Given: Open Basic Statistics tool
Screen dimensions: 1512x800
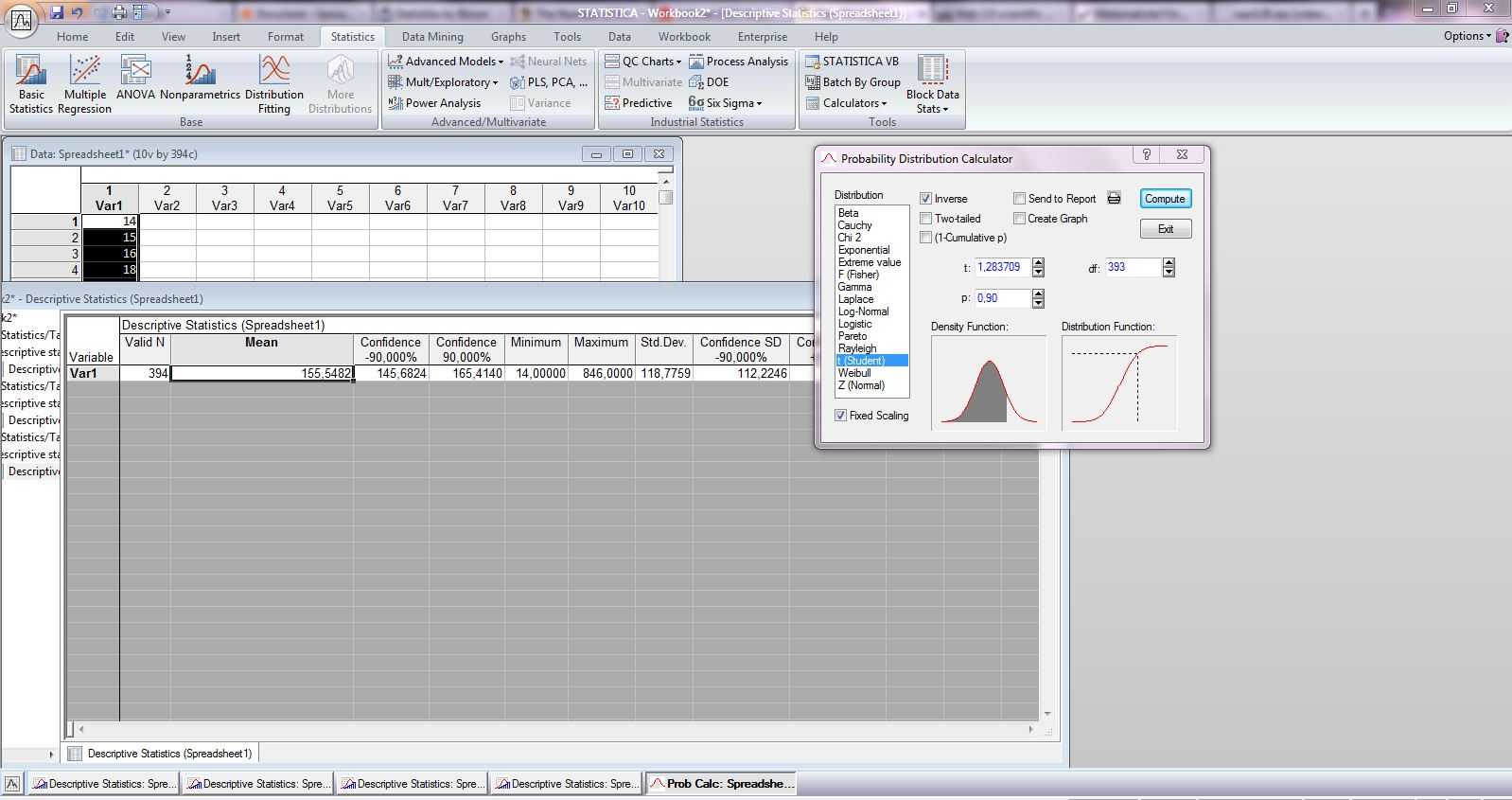Looking at the screenshot, I should pos(30,84).
